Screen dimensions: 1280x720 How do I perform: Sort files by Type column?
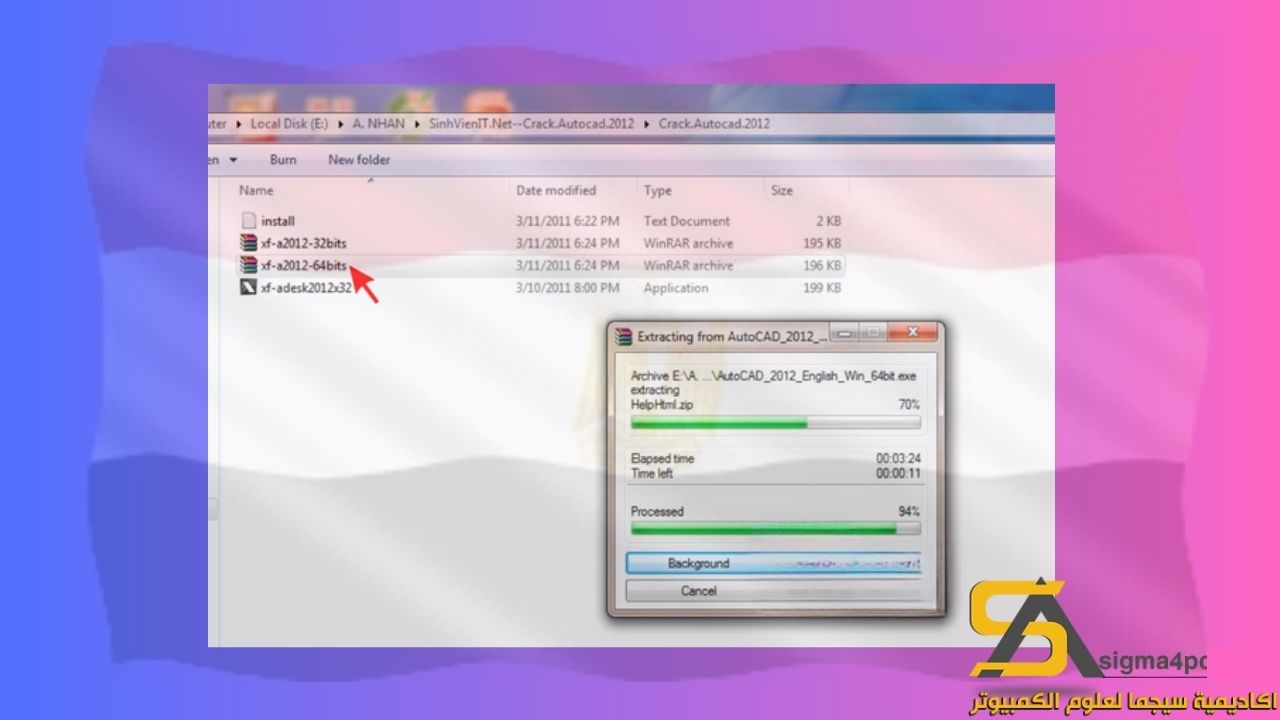point(658,190)
